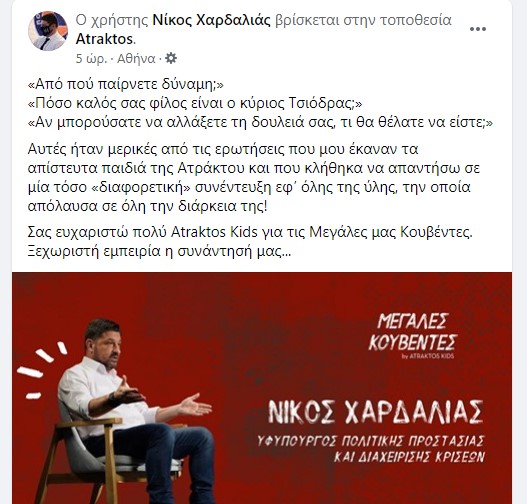Screen dimensions: 527x504
Task: Click the question mentioning κύριος Τσιόδρας
Action: (x=195, y=103)
